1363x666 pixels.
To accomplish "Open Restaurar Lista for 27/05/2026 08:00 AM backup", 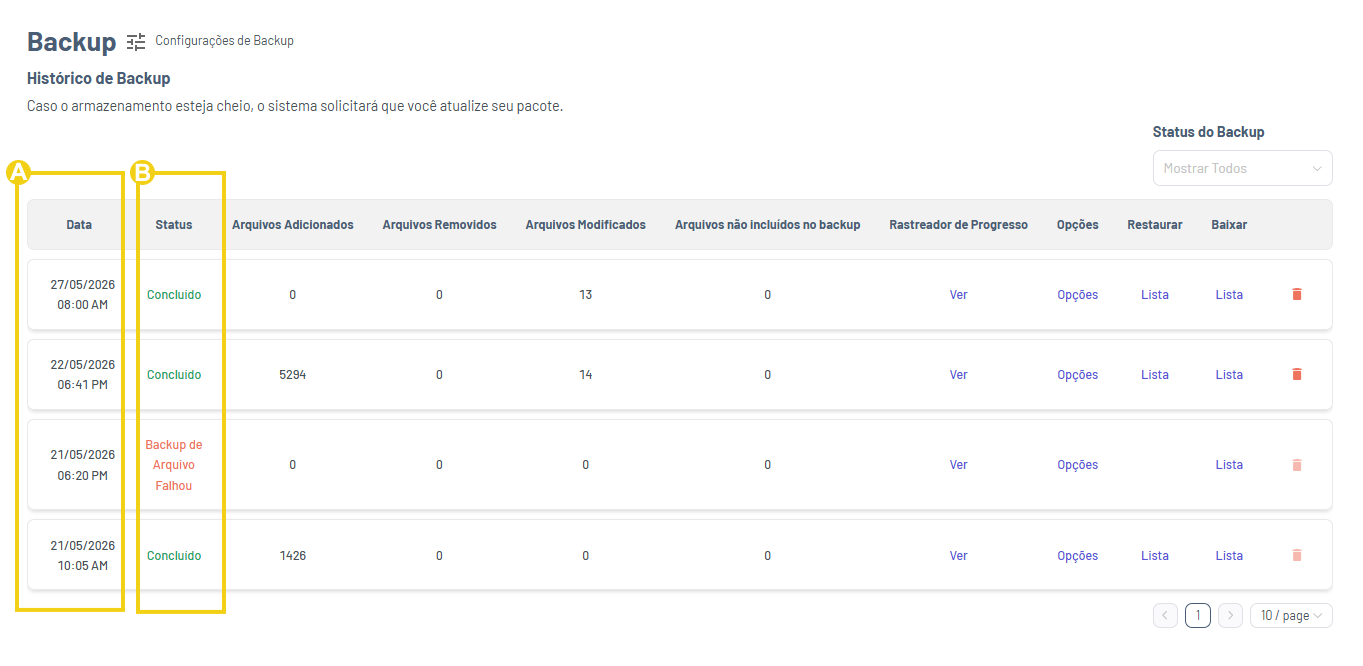I will [1154, 295].
